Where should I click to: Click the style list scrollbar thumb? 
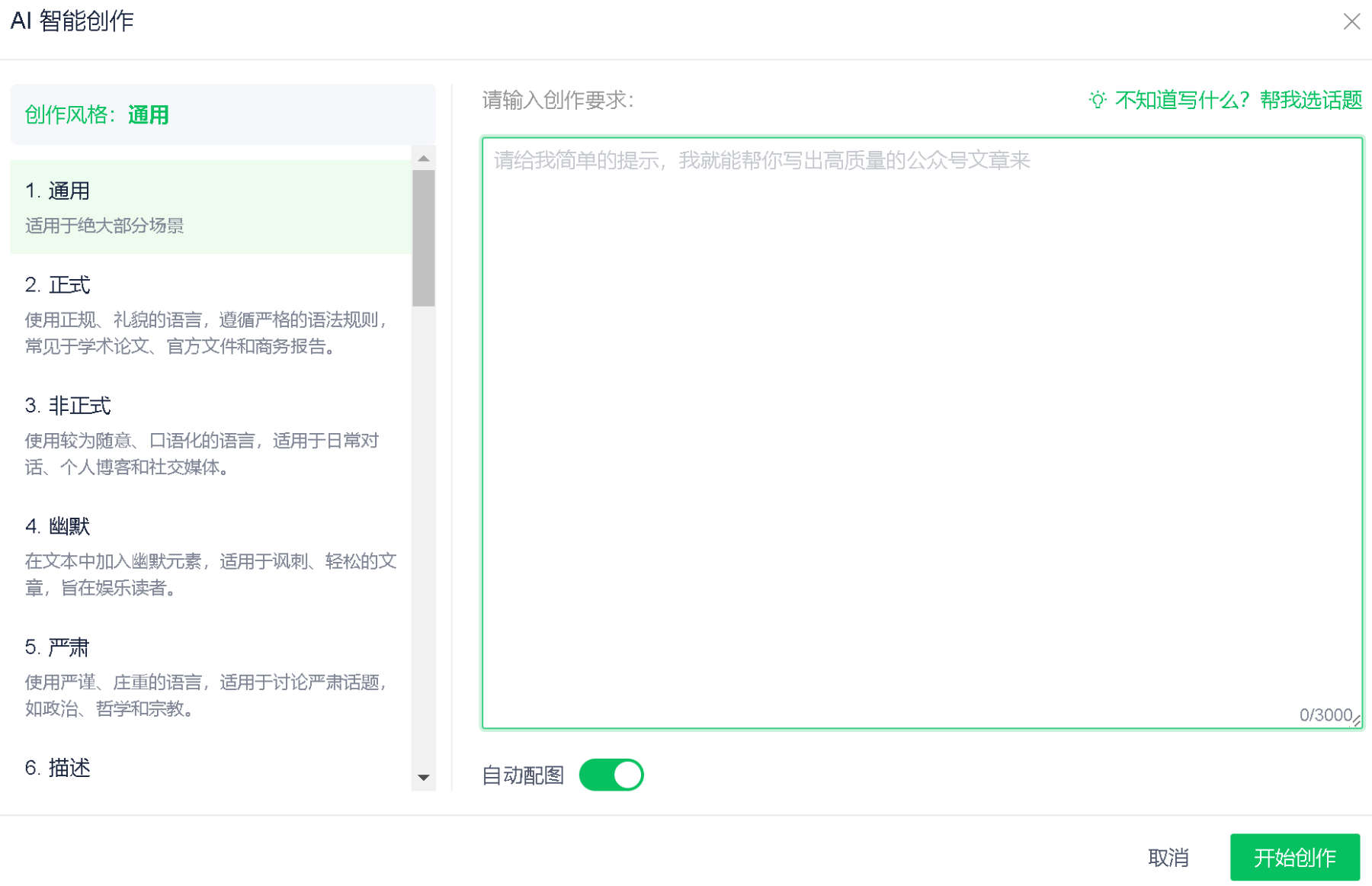[424, 236]
